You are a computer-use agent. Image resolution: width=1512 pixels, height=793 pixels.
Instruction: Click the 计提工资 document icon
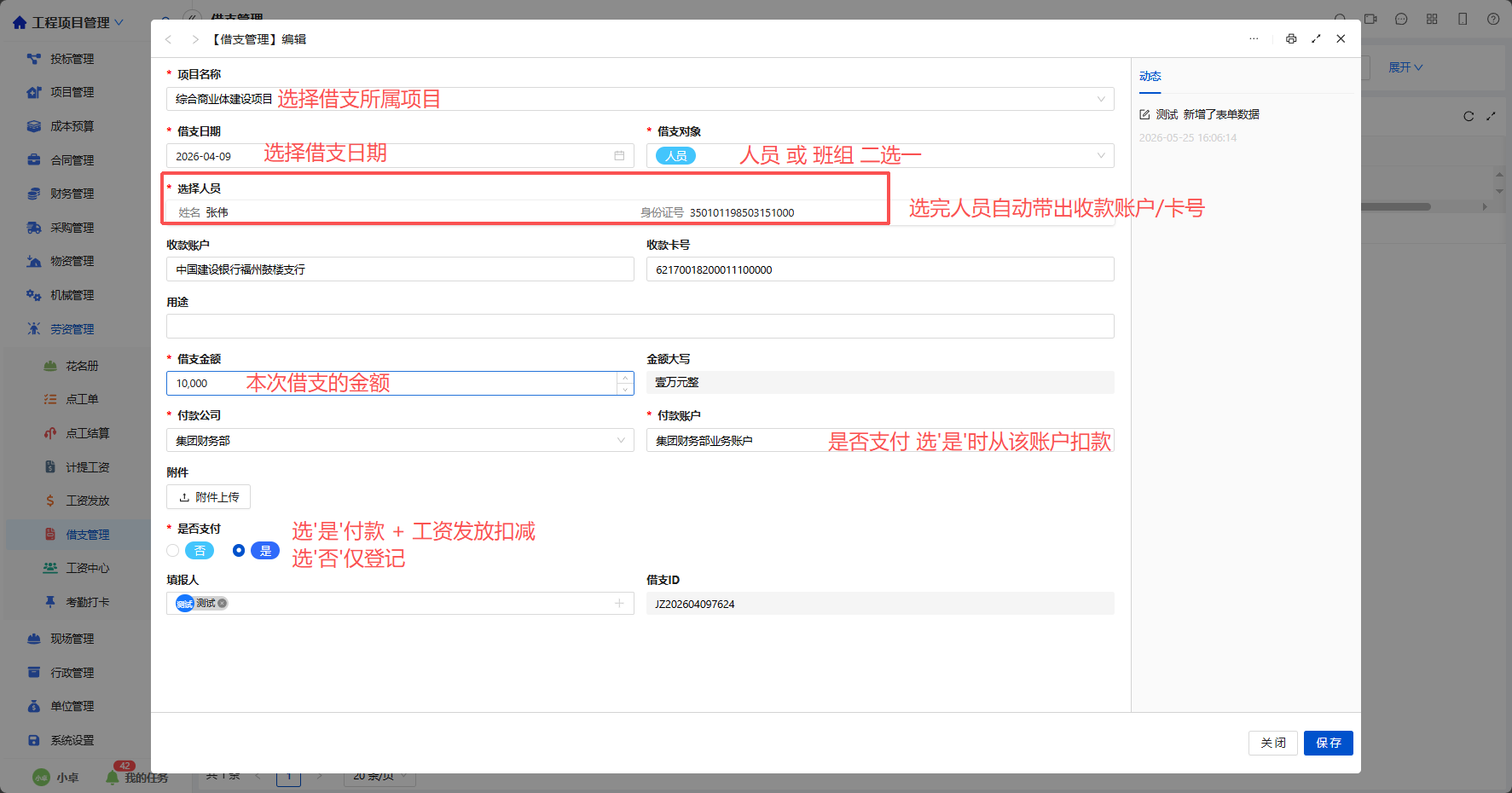(x=50, y=467)
